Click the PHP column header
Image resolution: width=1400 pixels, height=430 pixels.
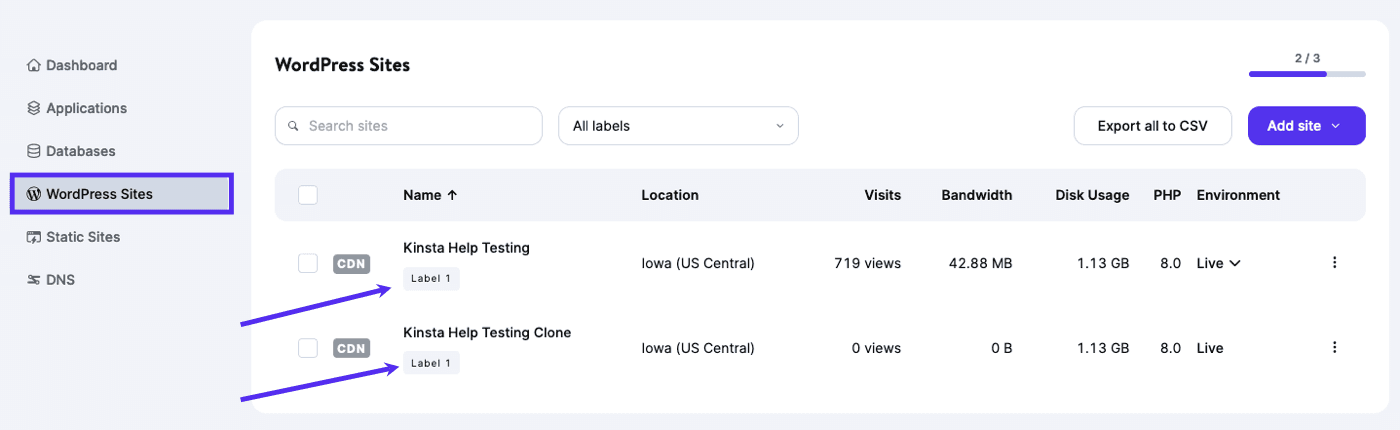click(1167, 195)
